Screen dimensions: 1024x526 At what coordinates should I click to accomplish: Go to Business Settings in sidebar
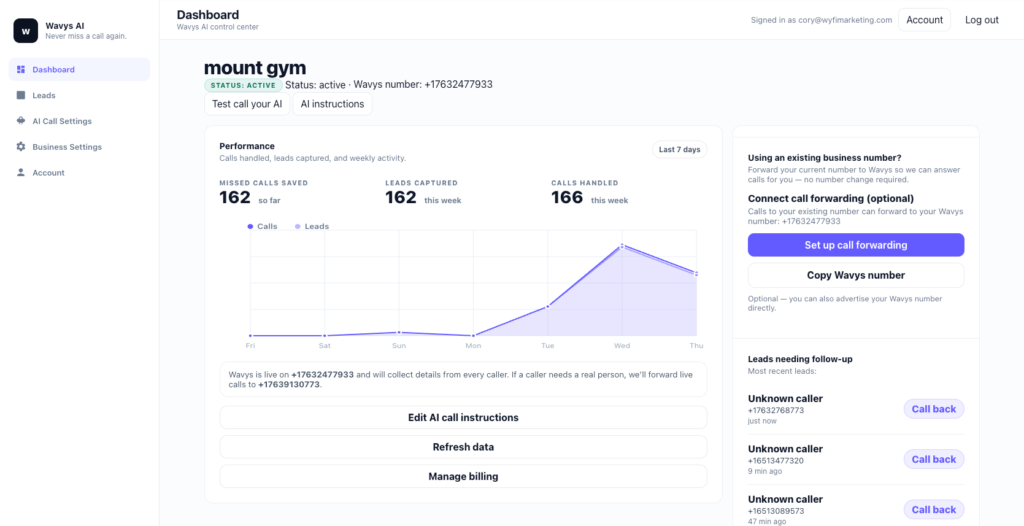click(67, 147)
